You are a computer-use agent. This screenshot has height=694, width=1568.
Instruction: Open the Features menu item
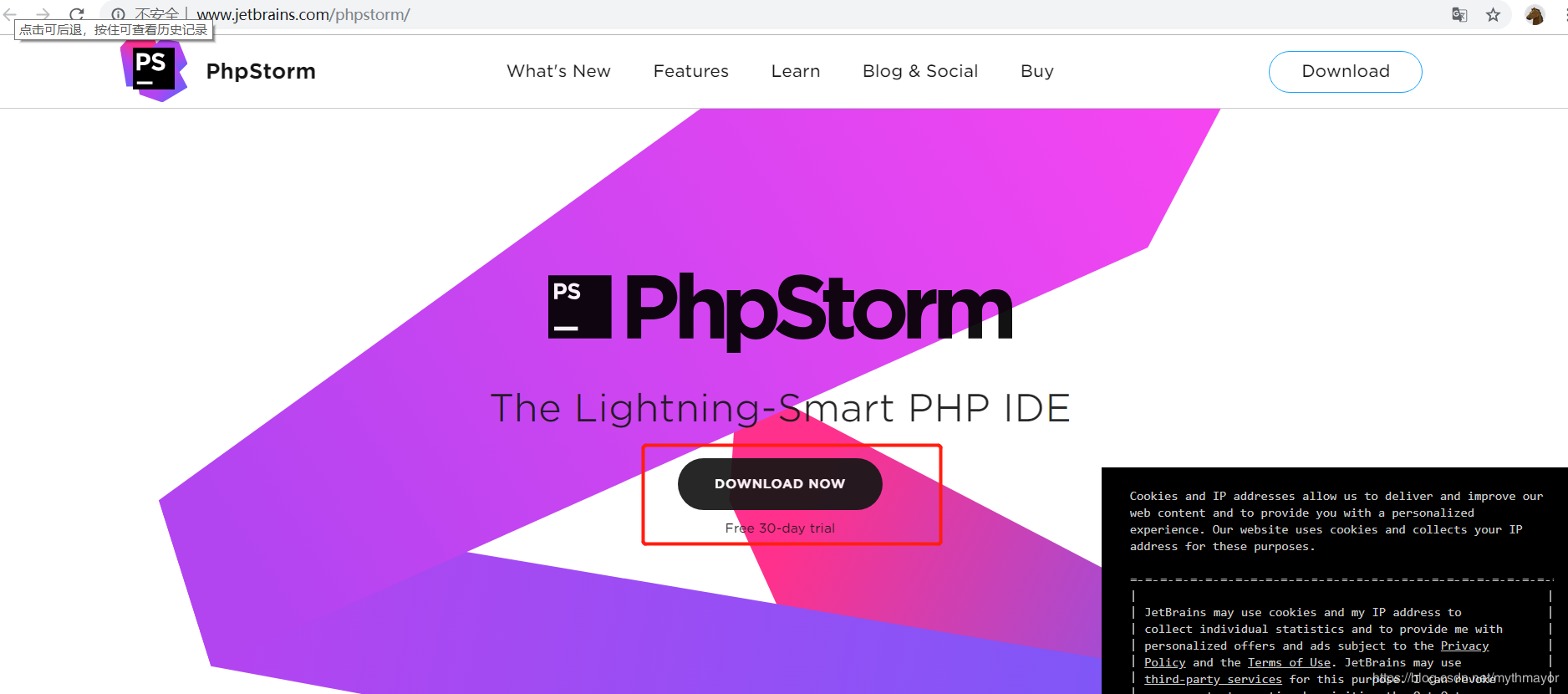coord(690,71)
